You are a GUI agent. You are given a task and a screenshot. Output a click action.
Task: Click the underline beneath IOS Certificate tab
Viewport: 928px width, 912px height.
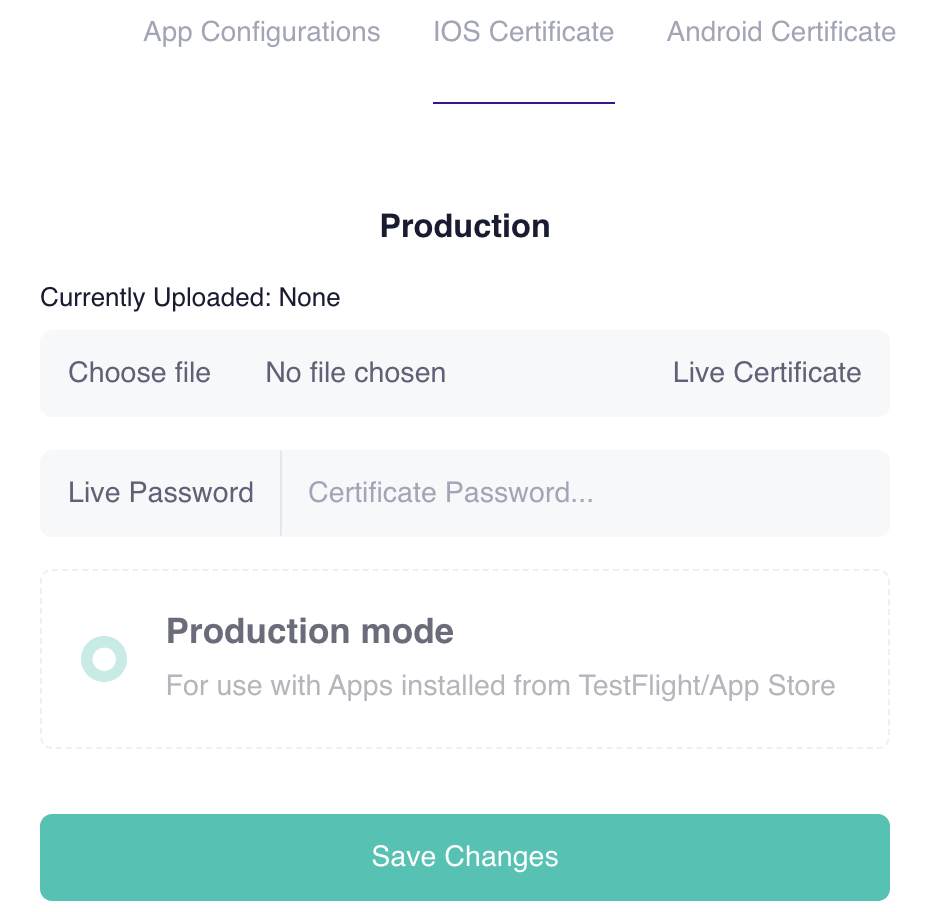click(523, 102)
